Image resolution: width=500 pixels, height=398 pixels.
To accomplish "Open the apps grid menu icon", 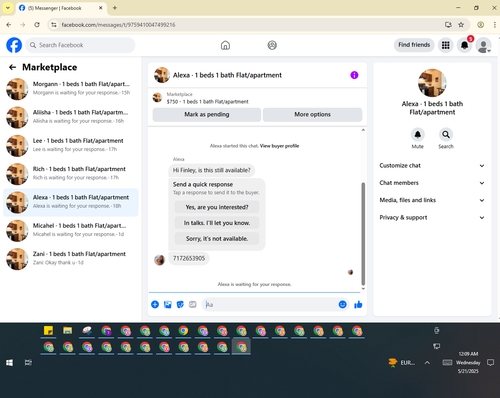I will 446,45.
